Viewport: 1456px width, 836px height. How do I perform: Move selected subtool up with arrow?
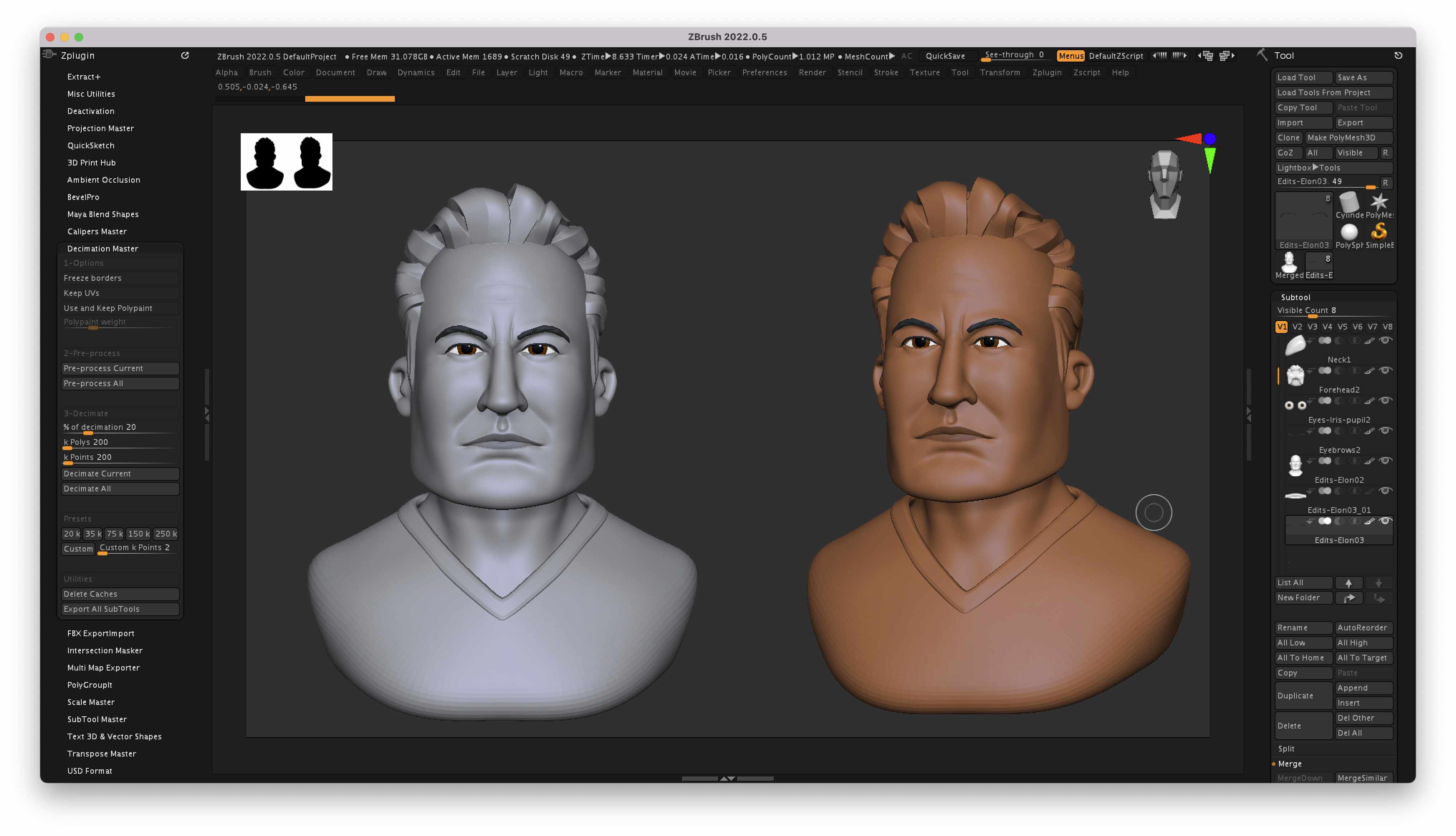[x=1349, y=583]
